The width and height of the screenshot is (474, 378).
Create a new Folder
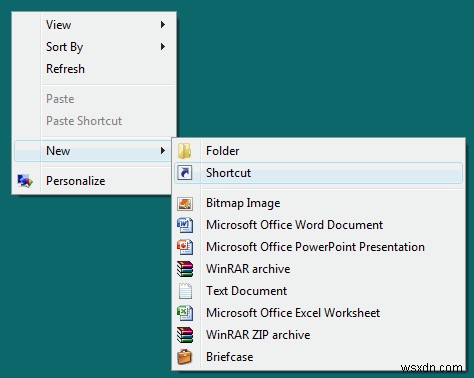coord(319,151)
